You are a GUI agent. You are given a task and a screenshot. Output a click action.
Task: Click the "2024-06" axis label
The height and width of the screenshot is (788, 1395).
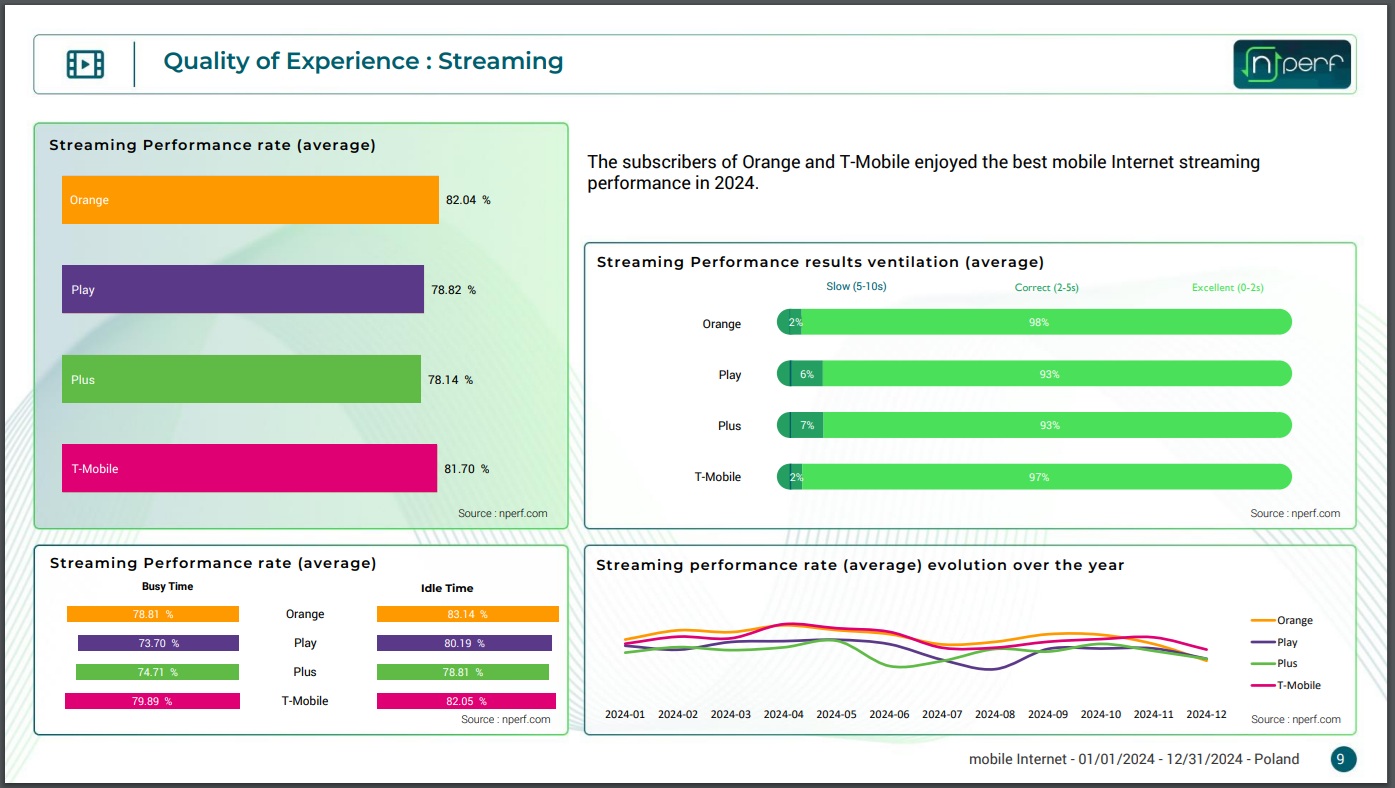click(889, 714)
